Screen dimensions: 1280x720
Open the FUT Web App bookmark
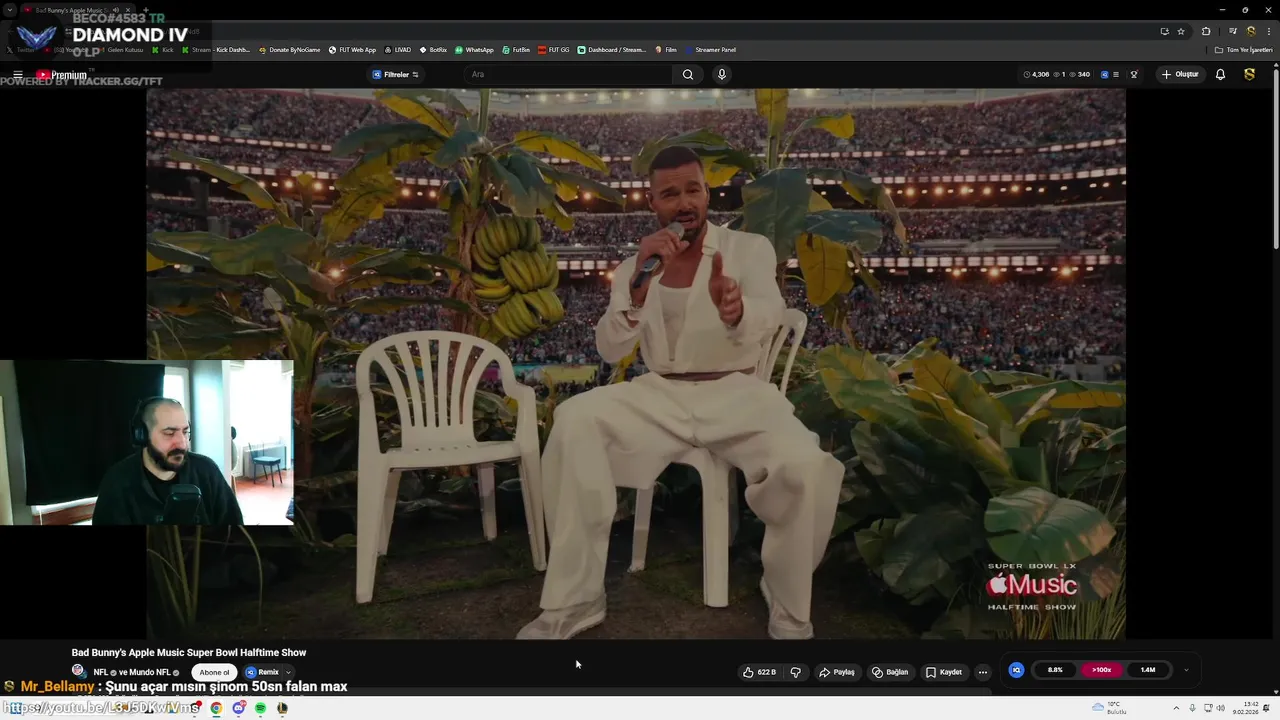click(x=352, y=49)
